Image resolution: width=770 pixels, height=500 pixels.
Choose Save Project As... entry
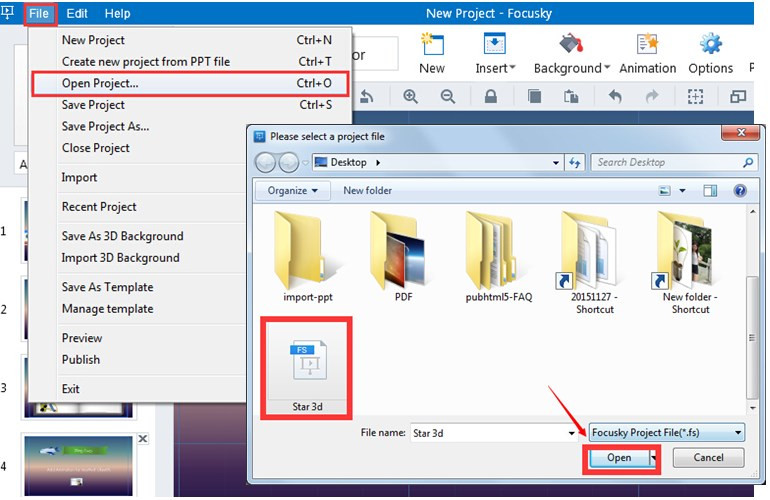[x=106, y=126]
